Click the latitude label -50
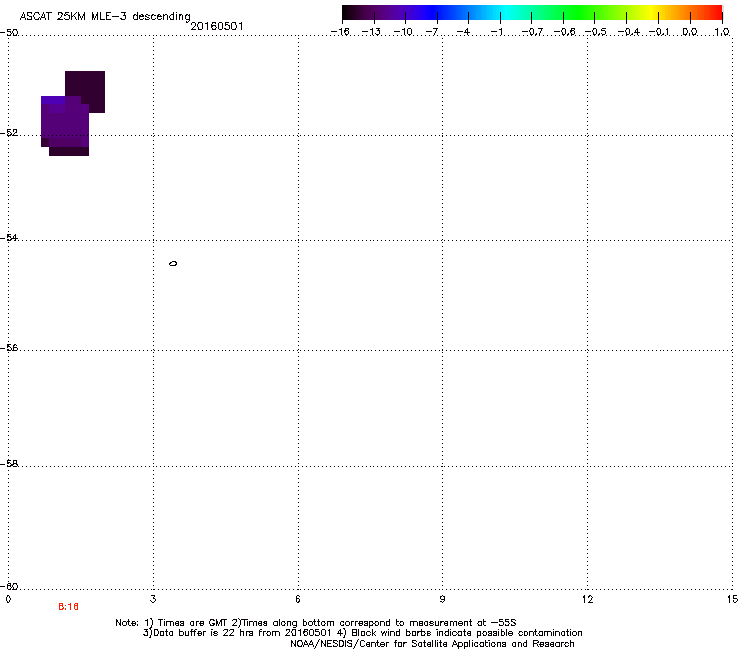Image resolution: width=740 pixels, height=650 pixels. 9,33
